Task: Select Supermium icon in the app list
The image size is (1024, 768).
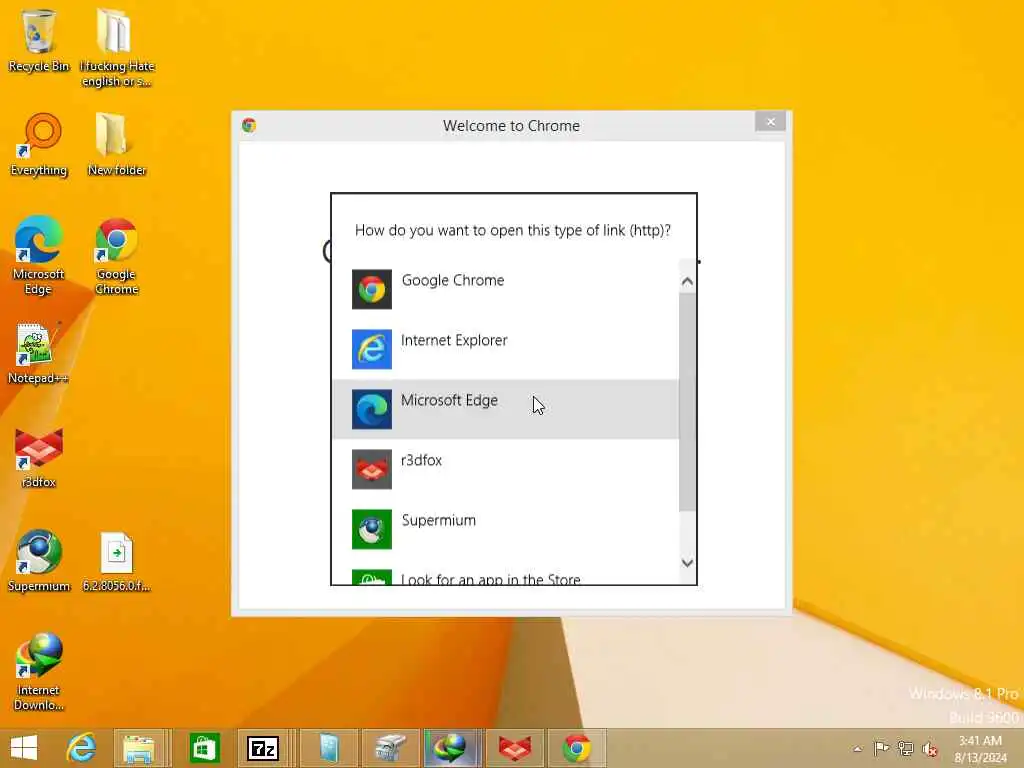Action: pos(372,530)
